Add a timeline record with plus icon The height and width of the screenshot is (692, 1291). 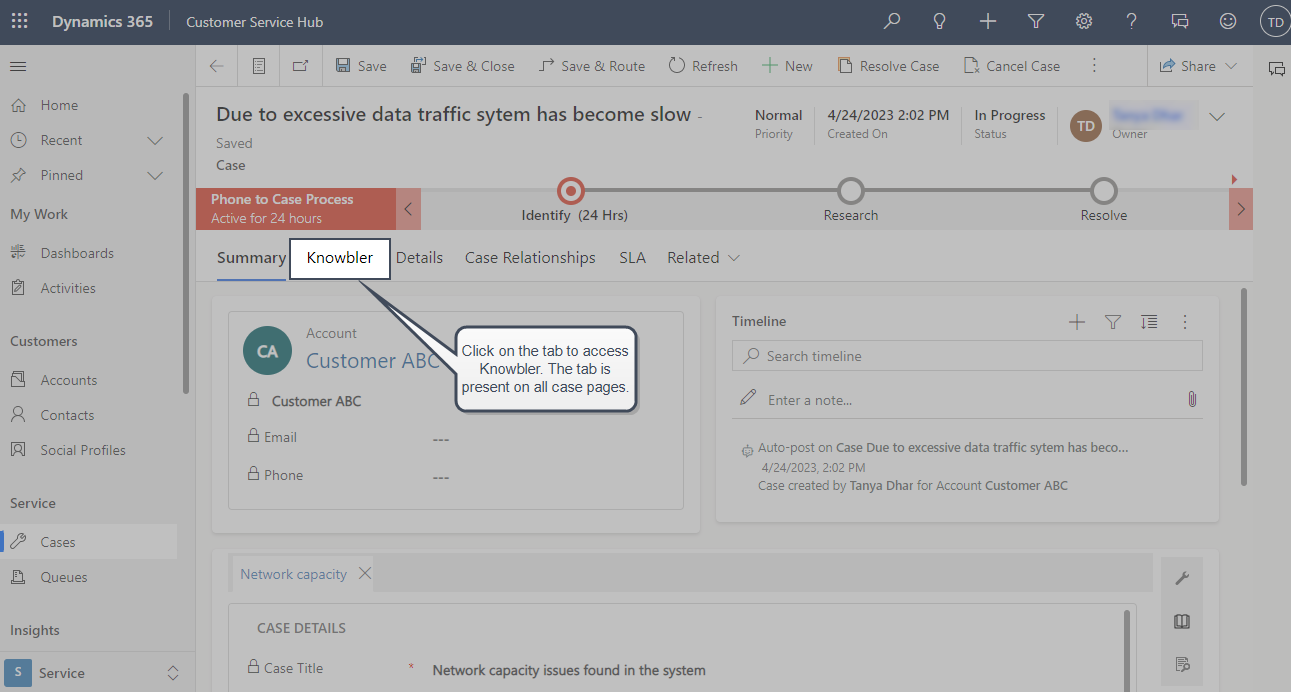[1077, 322]
